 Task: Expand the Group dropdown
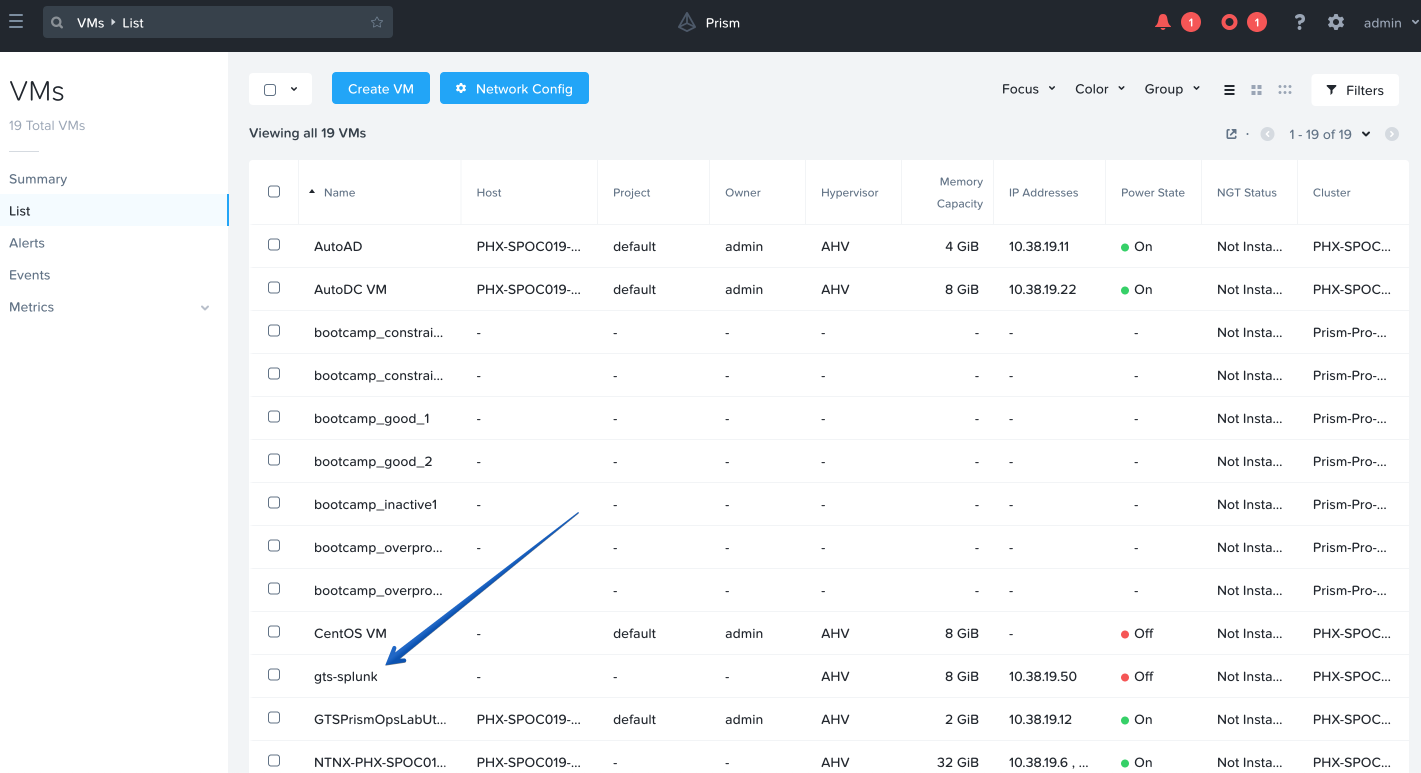point(1172,89)
